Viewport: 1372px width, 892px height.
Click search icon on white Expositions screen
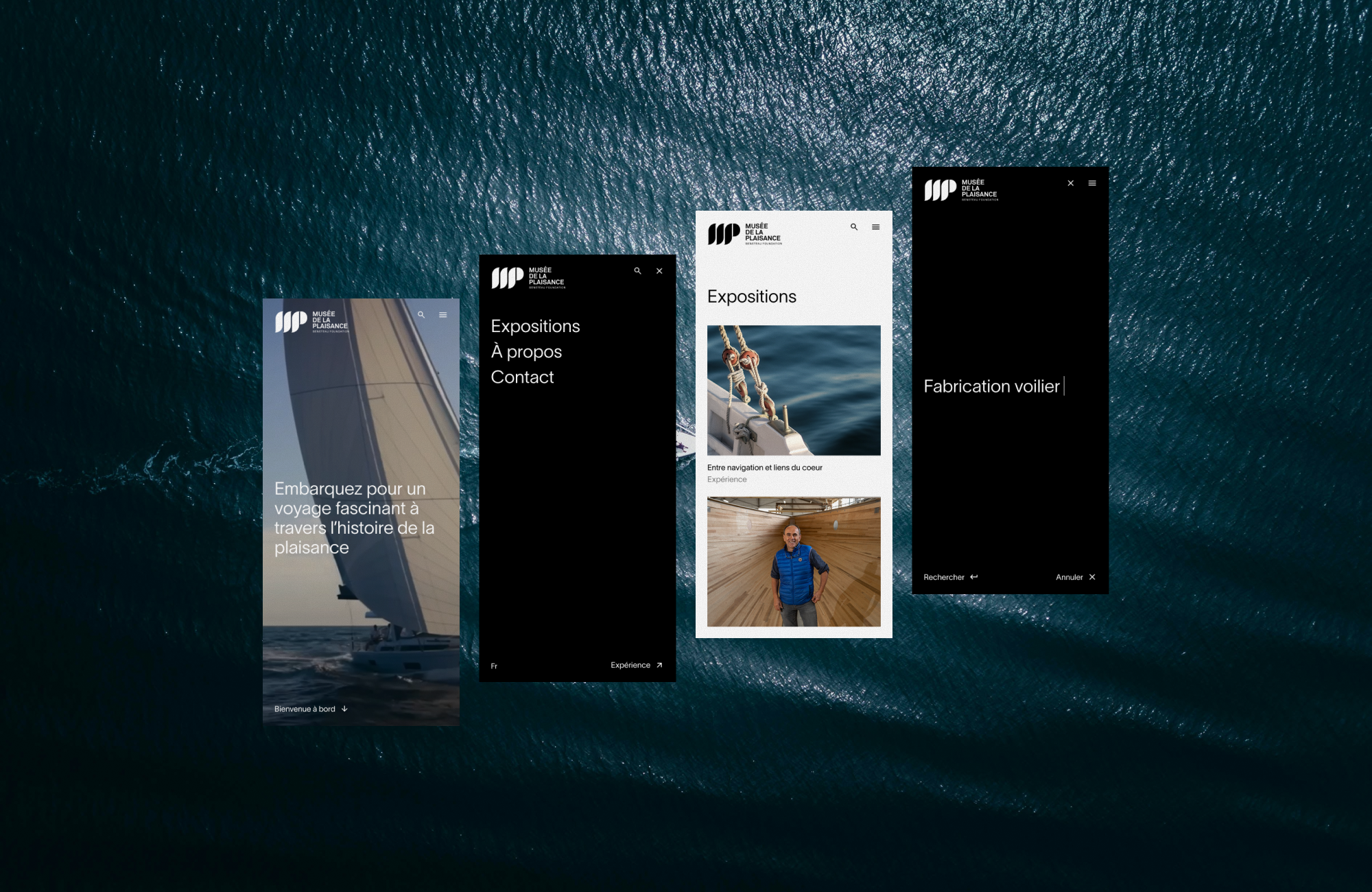point(854,227)
